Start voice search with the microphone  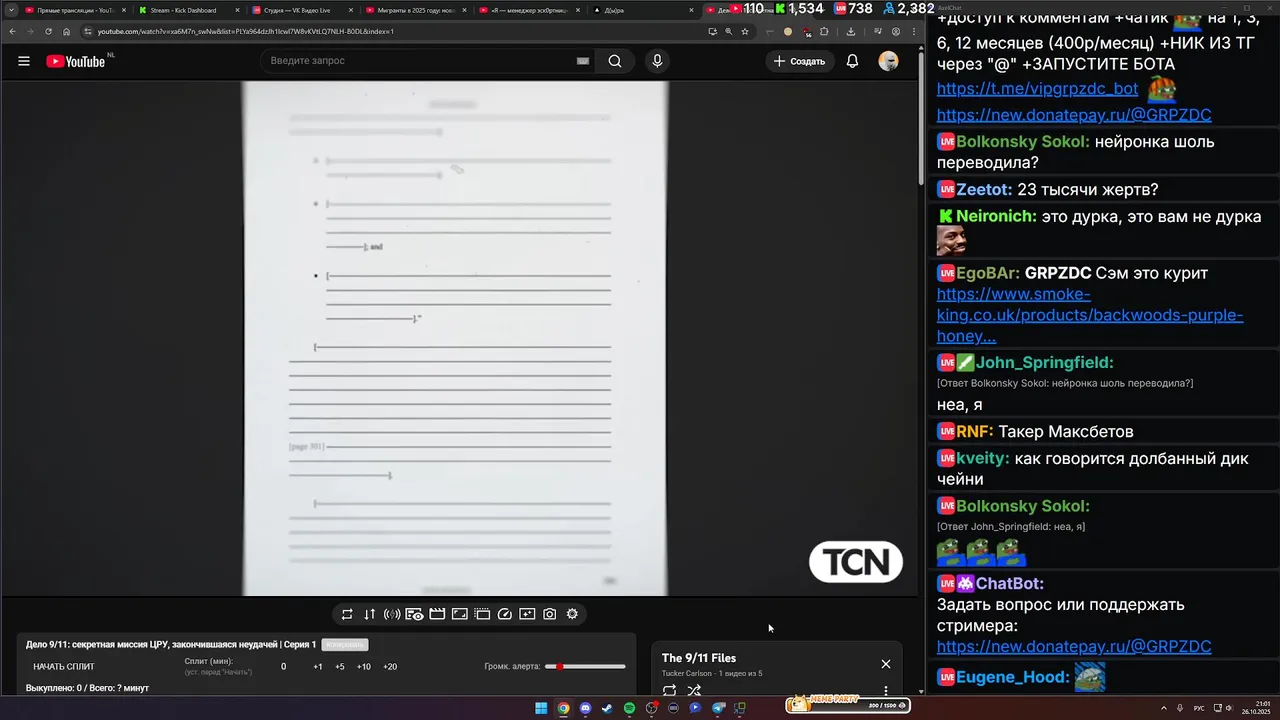point(657,61)
